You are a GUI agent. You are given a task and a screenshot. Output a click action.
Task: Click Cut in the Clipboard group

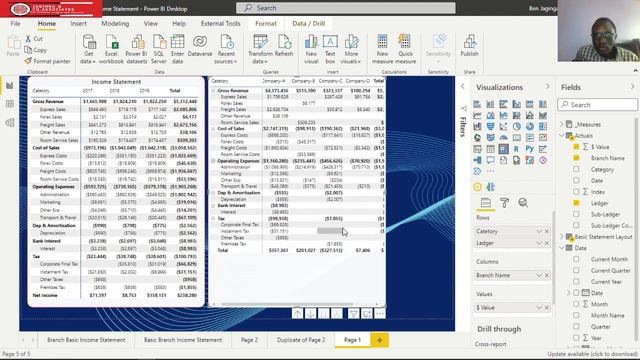(x=34, y=39)
